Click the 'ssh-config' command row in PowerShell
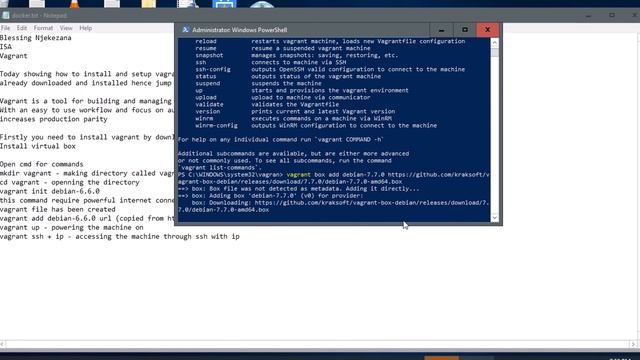Screen dimensions: 640x360 point(330,69)
